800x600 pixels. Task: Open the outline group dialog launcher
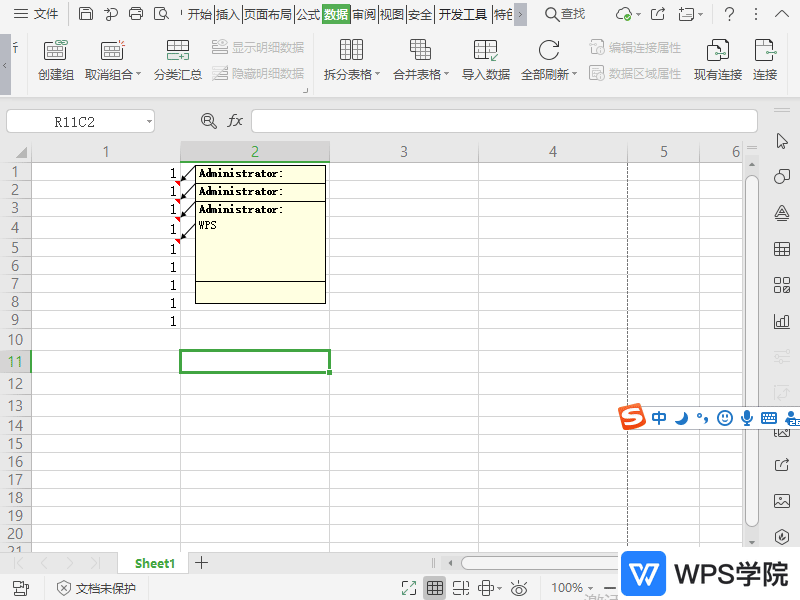(x=306, y=90)
